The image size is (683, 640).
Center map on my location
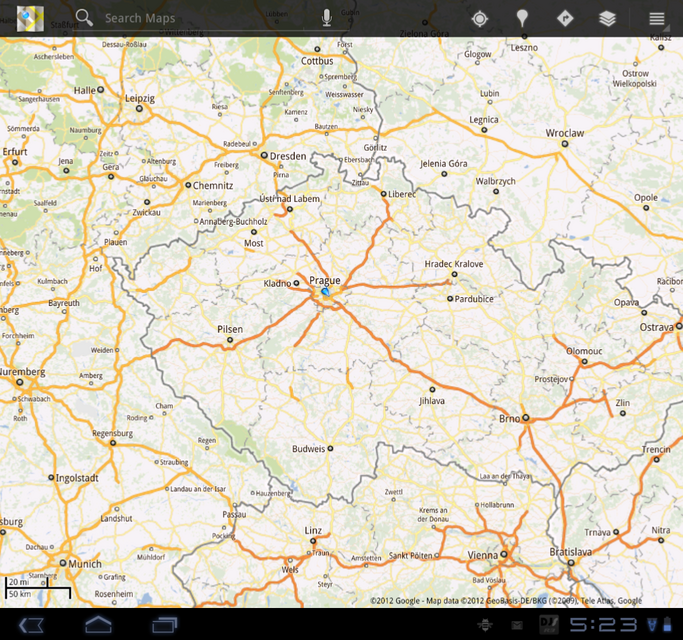480,18
